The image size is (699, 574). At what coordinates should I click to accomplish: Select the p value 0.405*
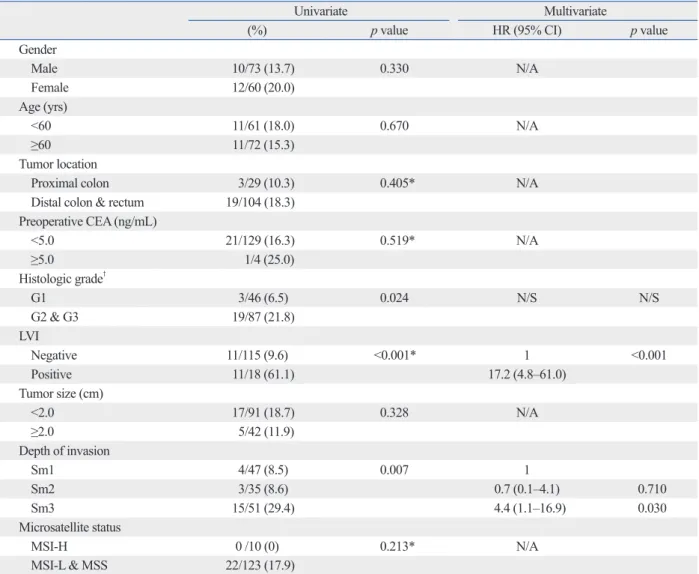click(397, 183)
